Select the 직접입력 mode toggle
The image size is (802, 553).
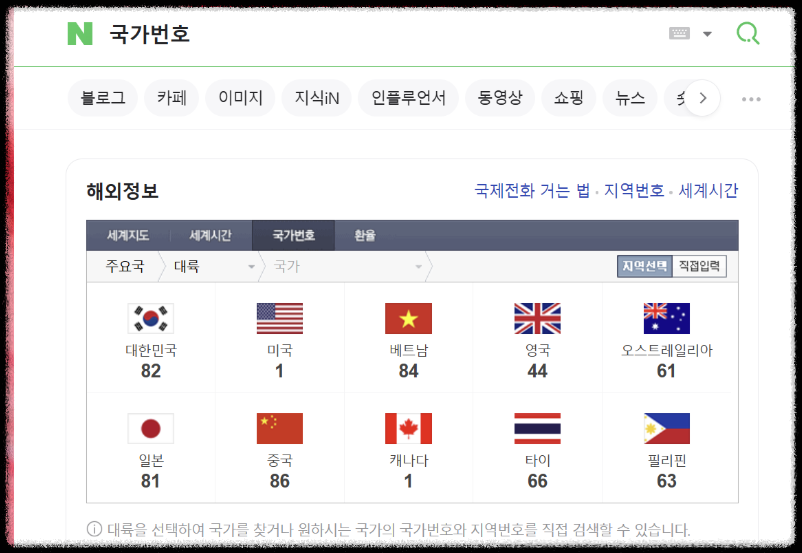699,266
